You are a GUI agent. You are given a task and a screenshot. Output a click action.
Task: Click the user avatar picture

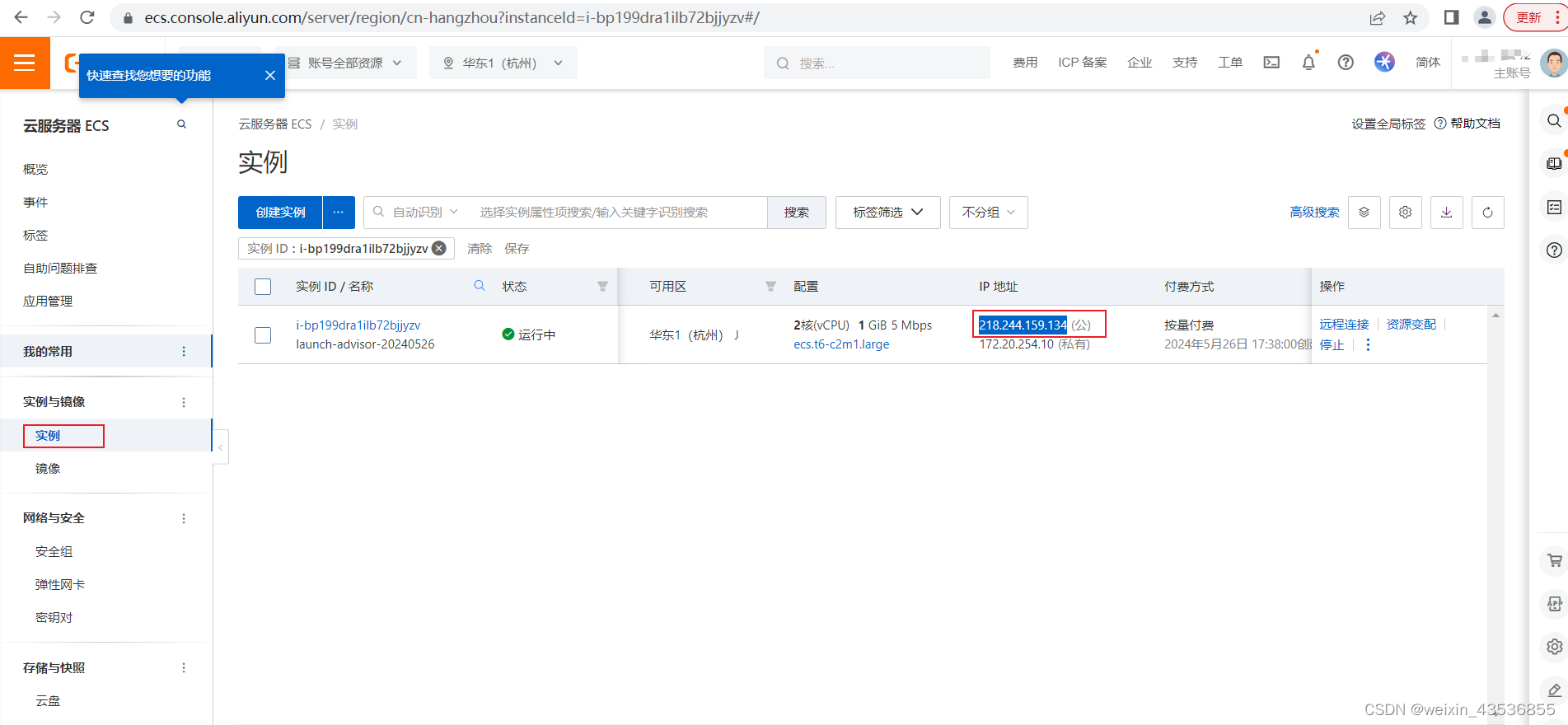[x=1554, y=63]
